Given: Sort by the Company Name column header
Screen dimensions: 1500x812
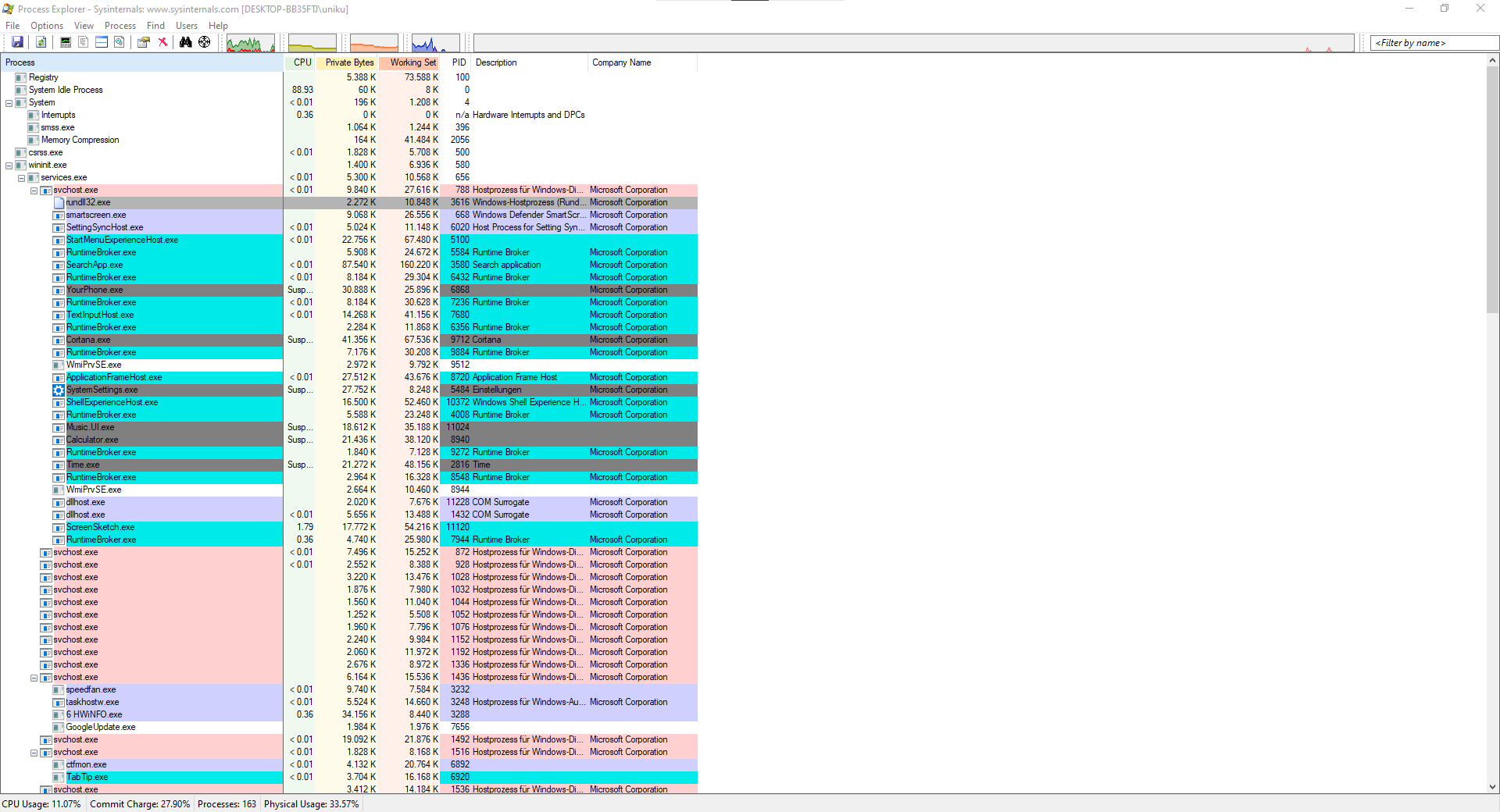Looking at the screenshot, I should (642, 62).
